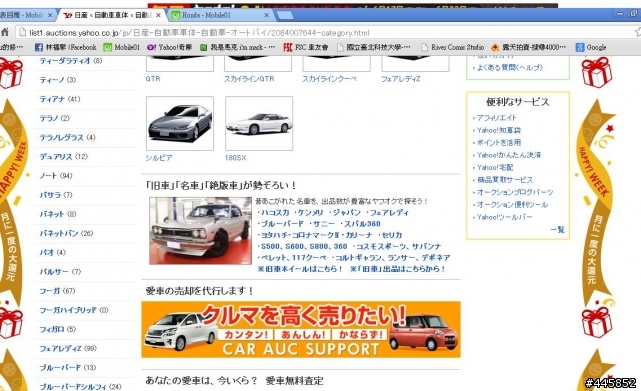Click the スバル360 link
The image size is (641, 391).
(362, 224)
